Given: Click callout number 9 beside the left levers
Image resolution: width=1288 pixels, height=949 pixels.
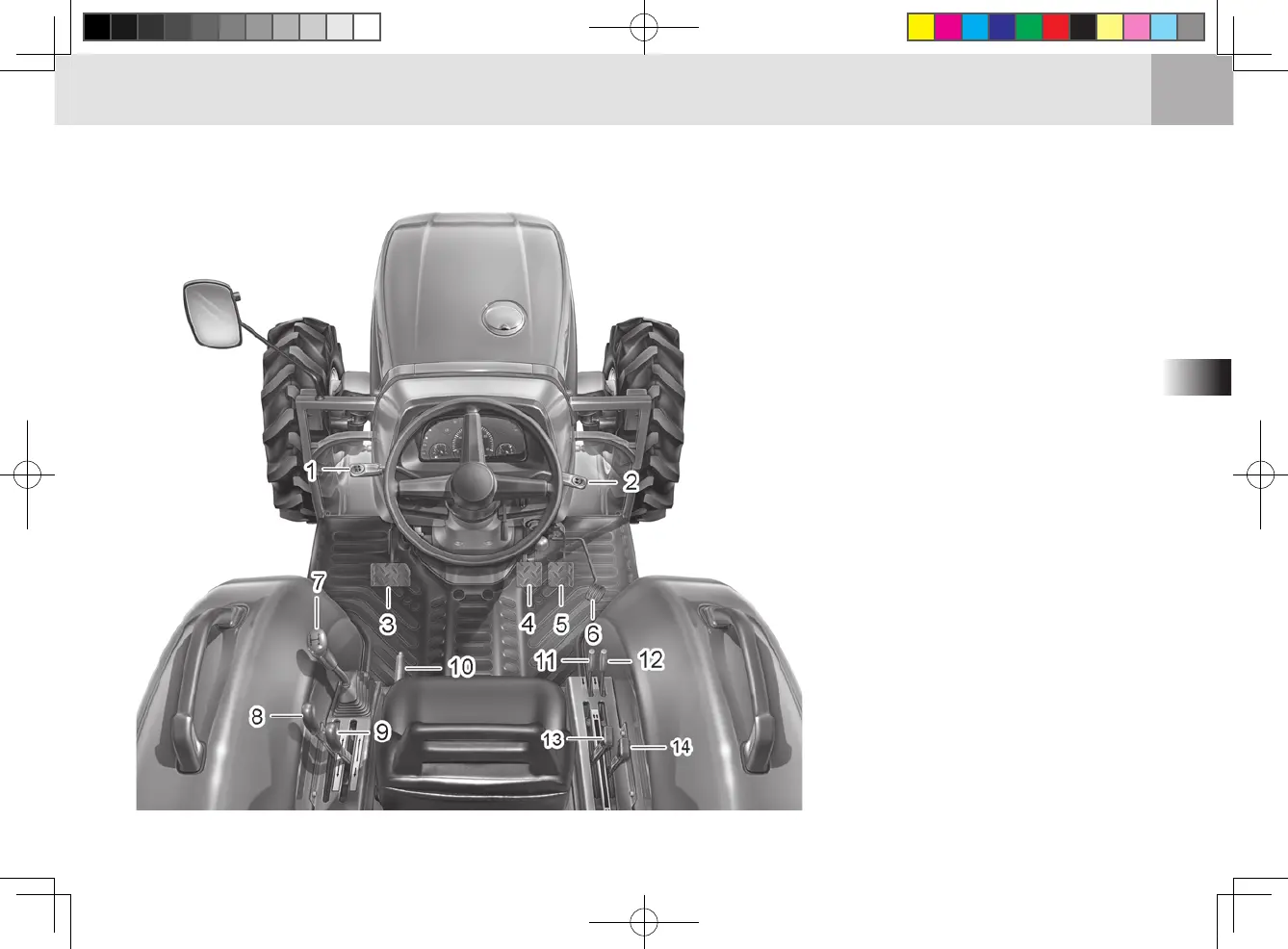Looking at the screenshot, I should click(x=382, y=732).
